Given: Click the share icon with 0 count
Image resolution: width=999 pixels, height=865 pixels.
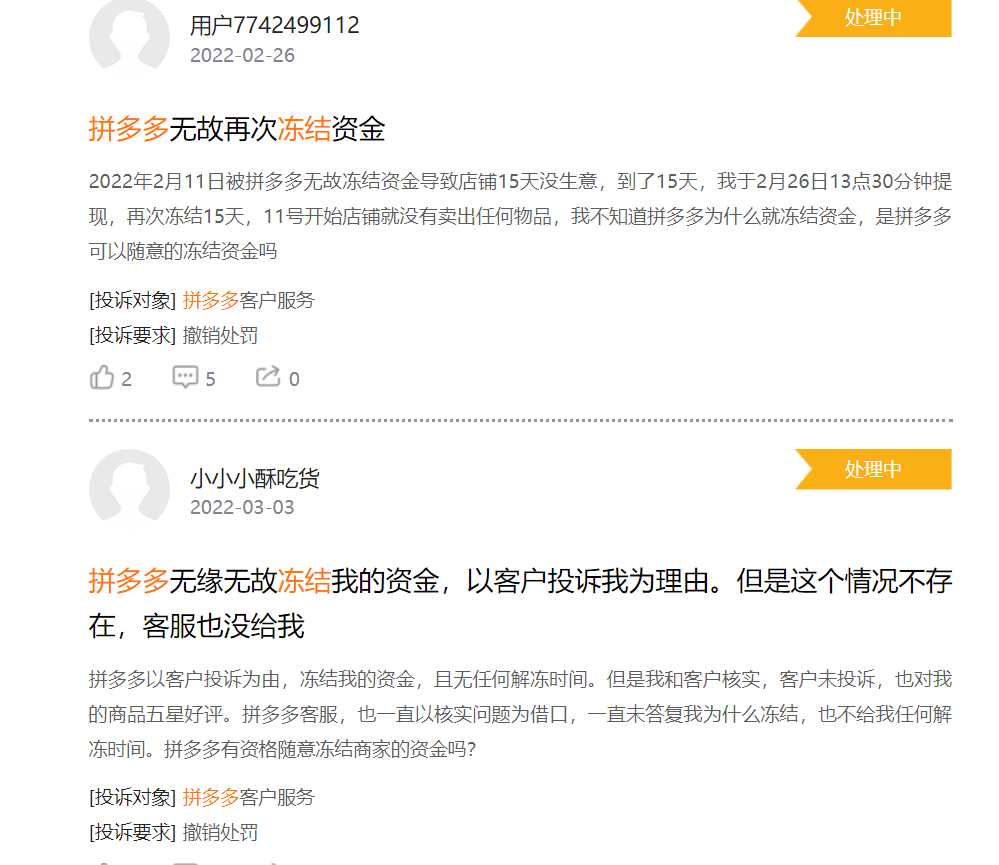Looking at the screenshot, I should point(268,376).
